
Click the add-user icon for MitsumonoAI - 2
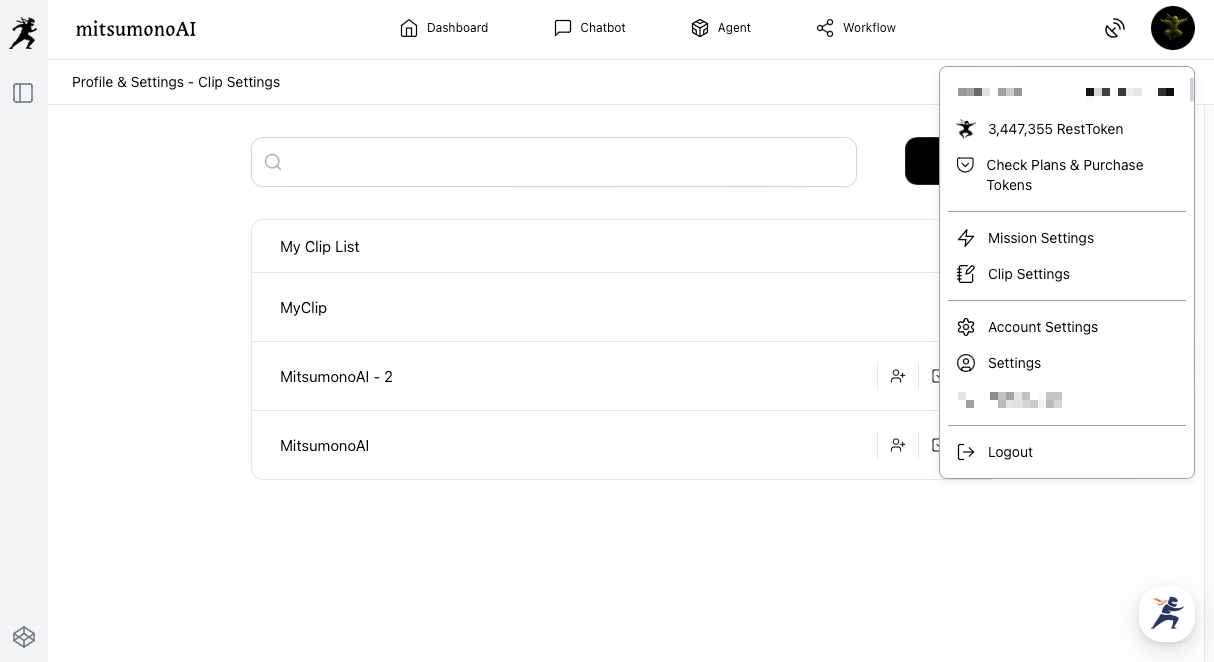click(x=898, y=377)
